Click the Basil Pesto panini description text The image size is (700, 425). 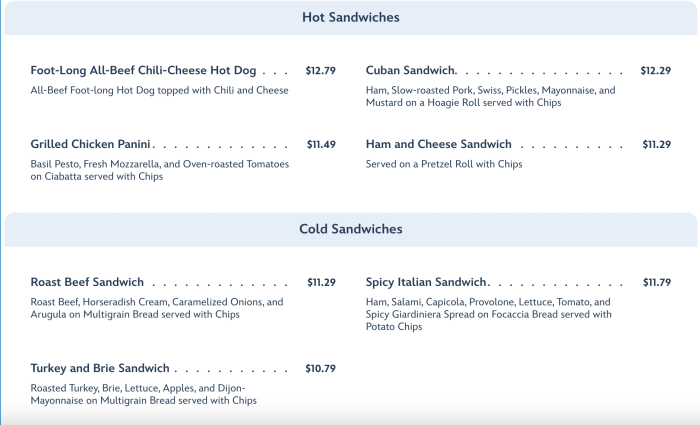160,170
